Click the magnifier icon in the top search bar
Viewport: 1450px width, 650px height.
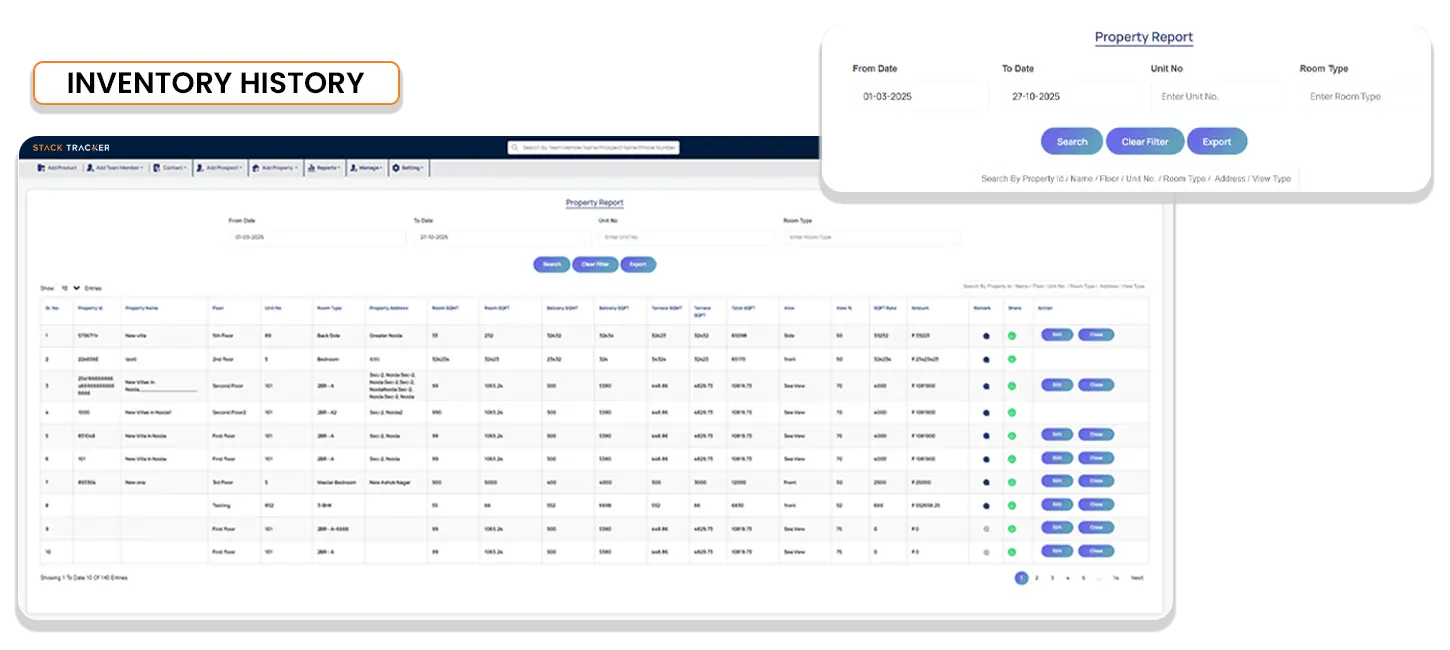coord(514,148)
